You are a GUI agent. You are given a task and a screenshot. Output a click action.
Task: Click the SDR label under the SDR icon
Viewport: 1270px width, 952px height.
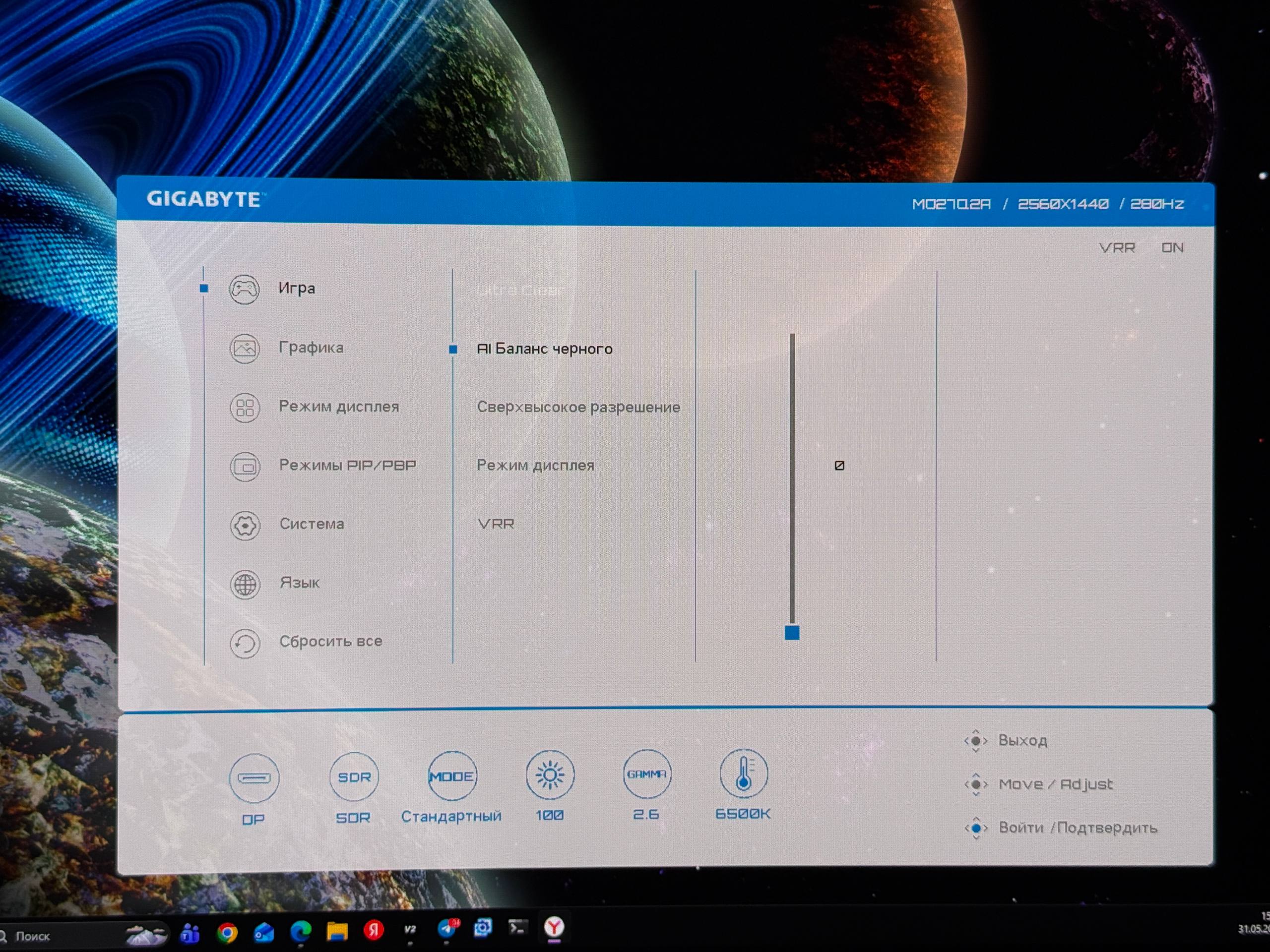(353, 818)
